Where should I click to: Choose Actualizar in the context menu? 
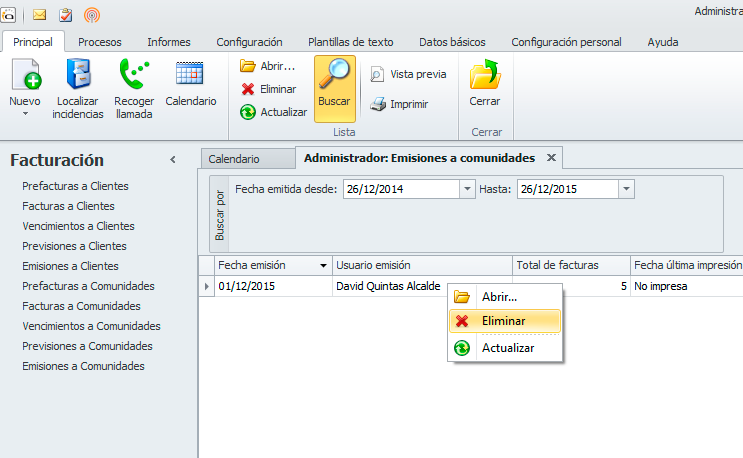pos(505,348)
